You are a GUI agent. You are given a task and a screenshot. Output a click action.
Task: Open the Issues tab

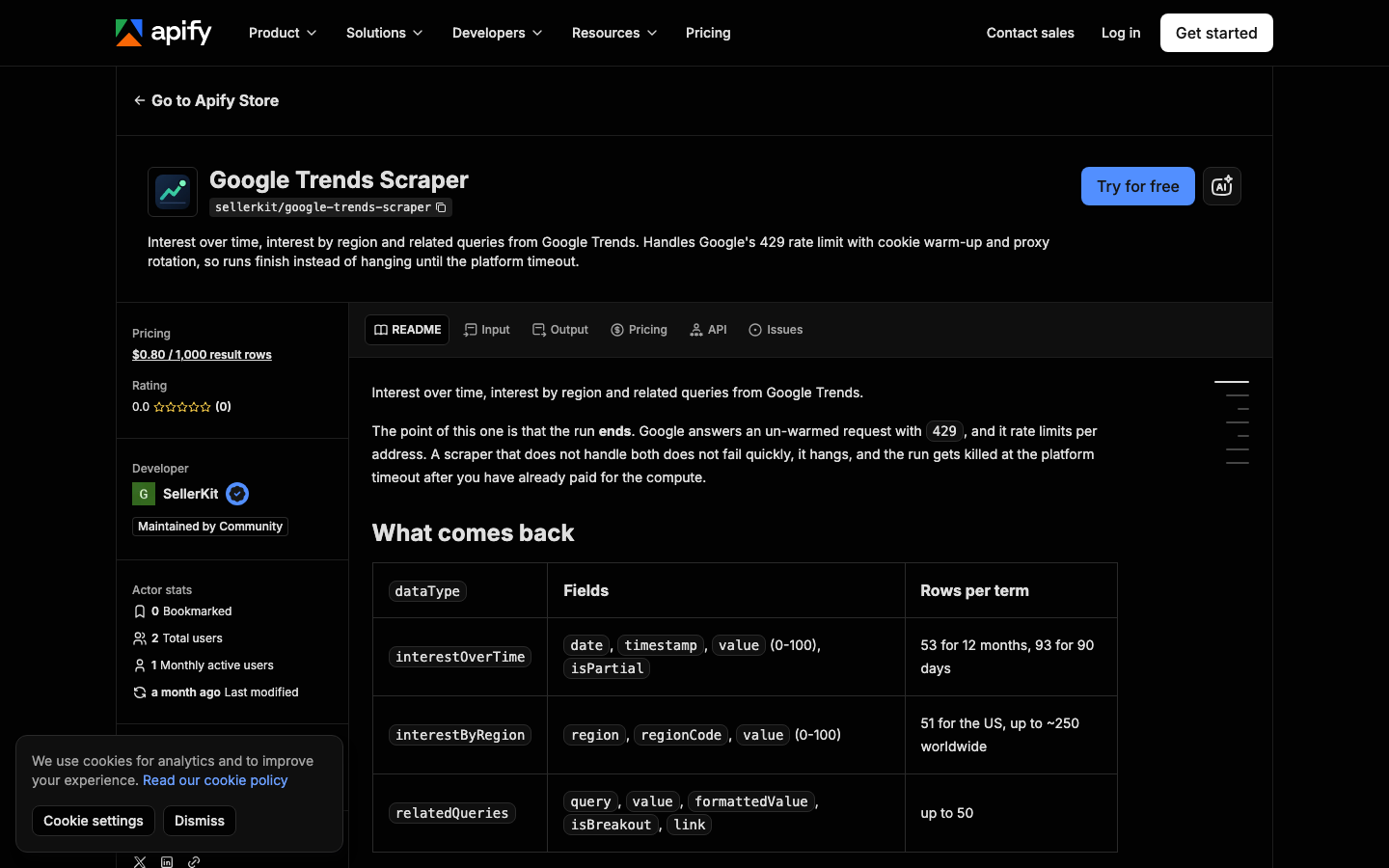[776, 330]
